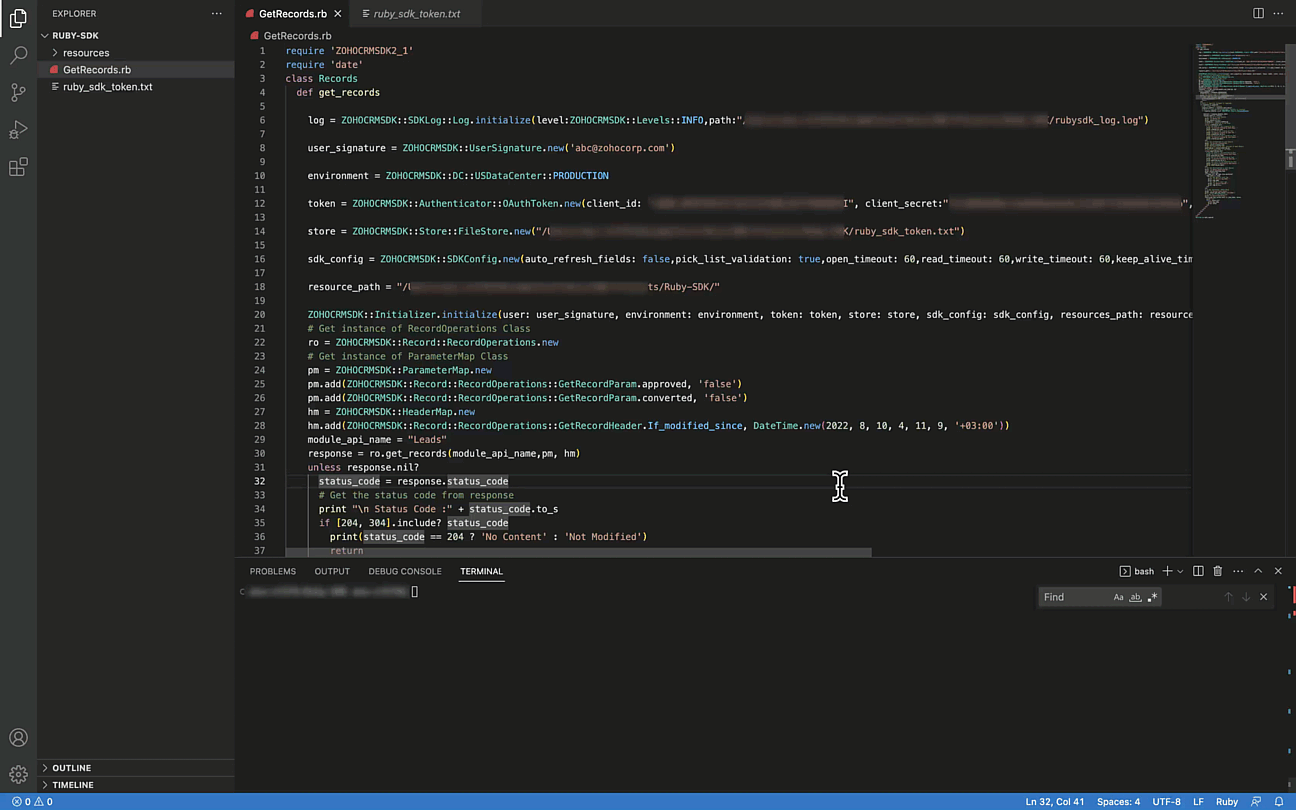Image resolution: width=1296 pixels, height=810 pixels.
Task: Click 'def get_records' on line 4
Action: tap(338, 92)
